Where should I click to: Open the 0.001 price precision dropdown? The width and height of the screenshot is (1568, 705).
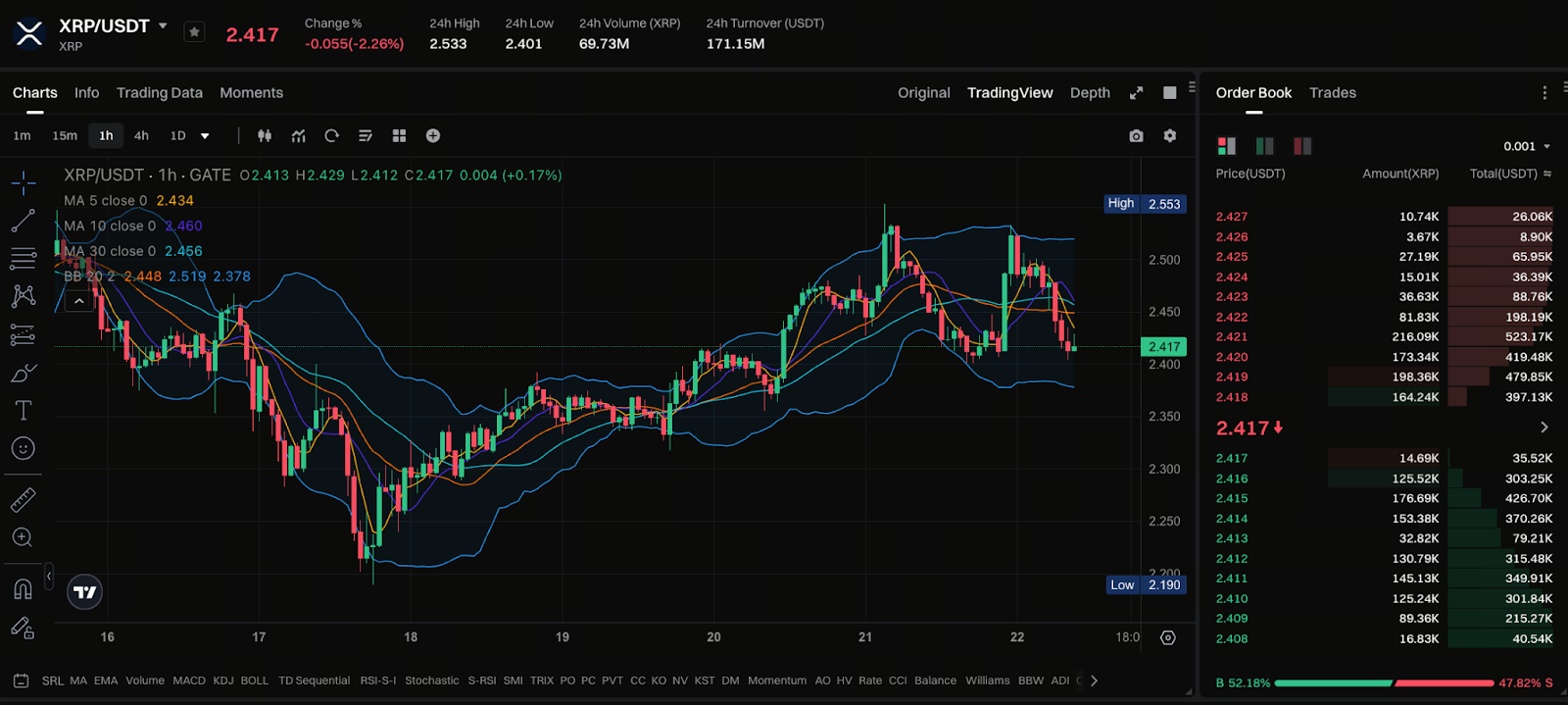pos(1527,146)
